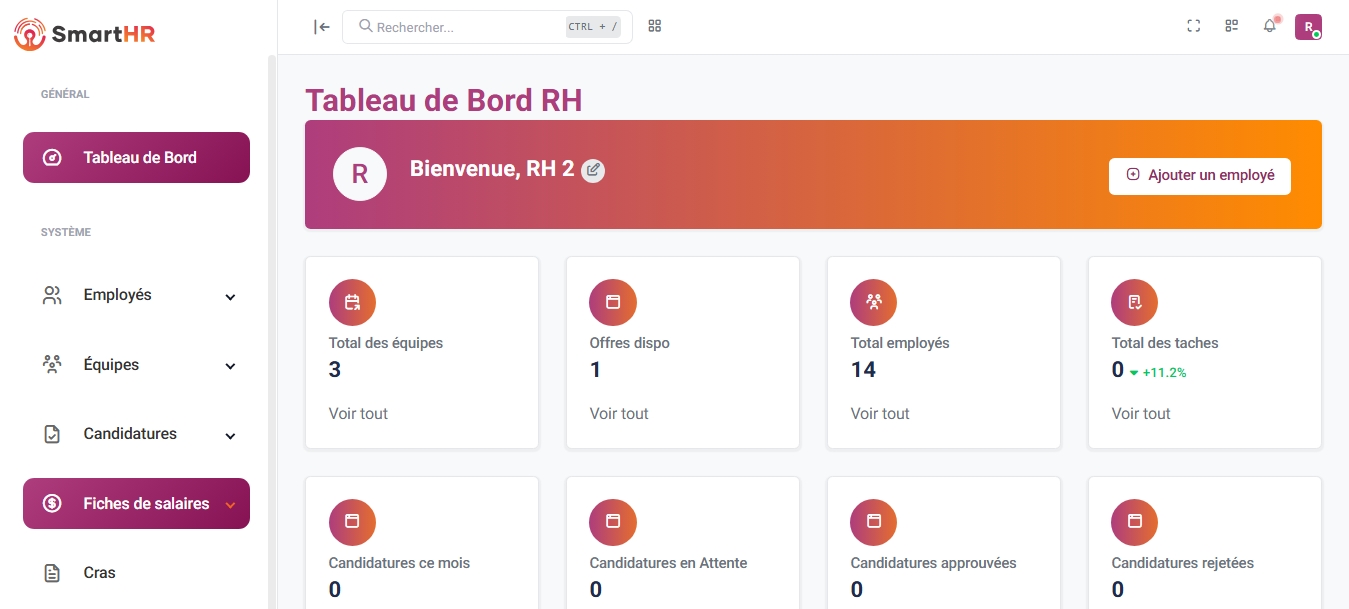Click the green +11.2% trend indicator
The image size is (1349, 609).
coord(1160,370)
